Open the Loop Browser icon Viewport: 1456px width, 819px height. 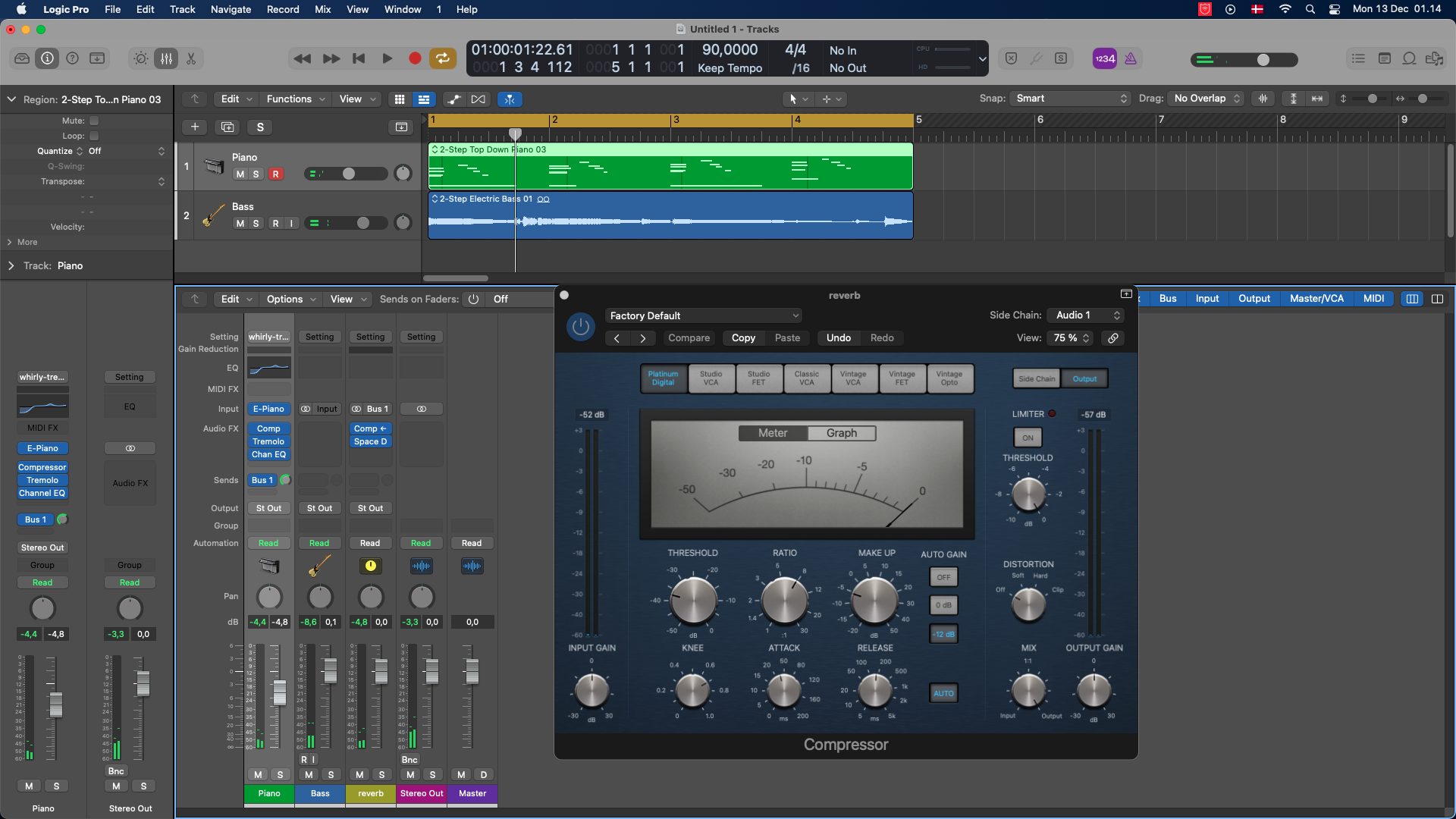click(1409, 58)
